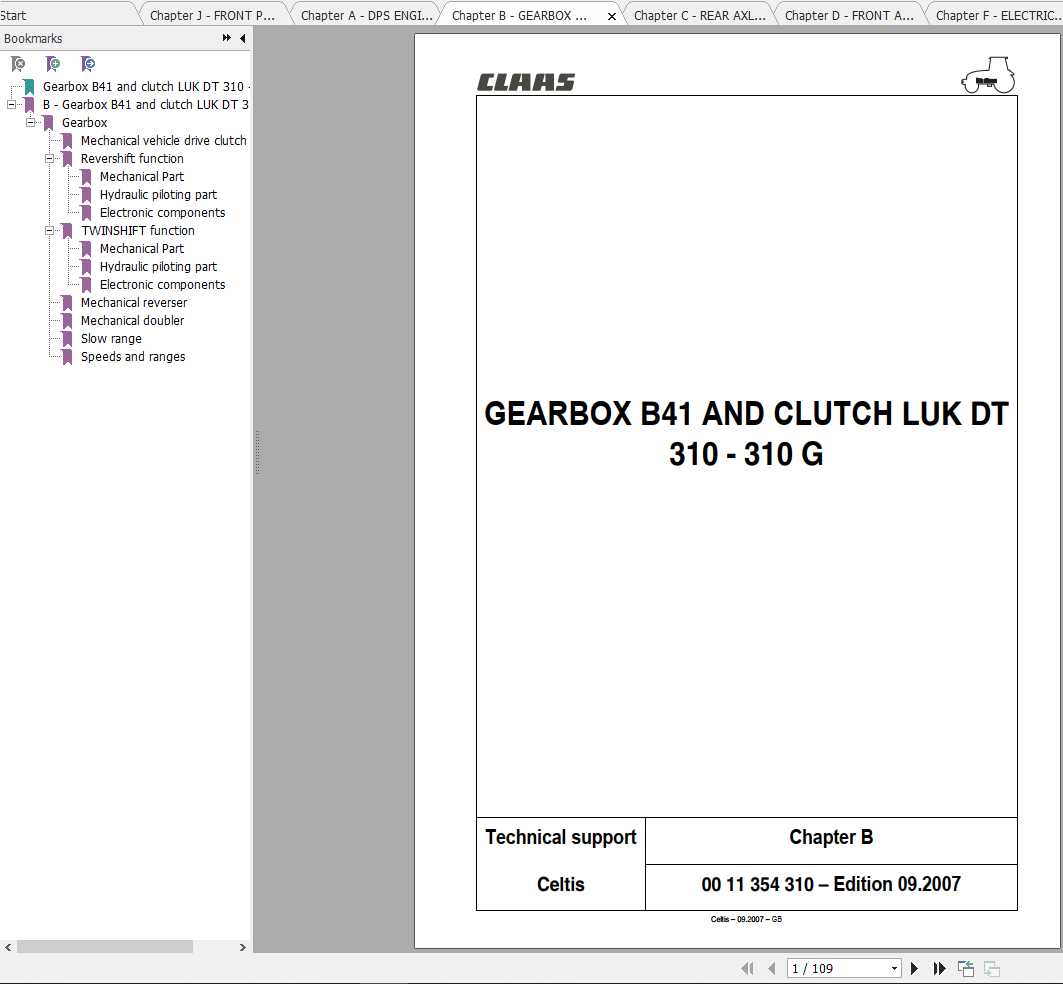
Task: Open Electronic components under TWINSHIFT function
Action: [162, 284]
